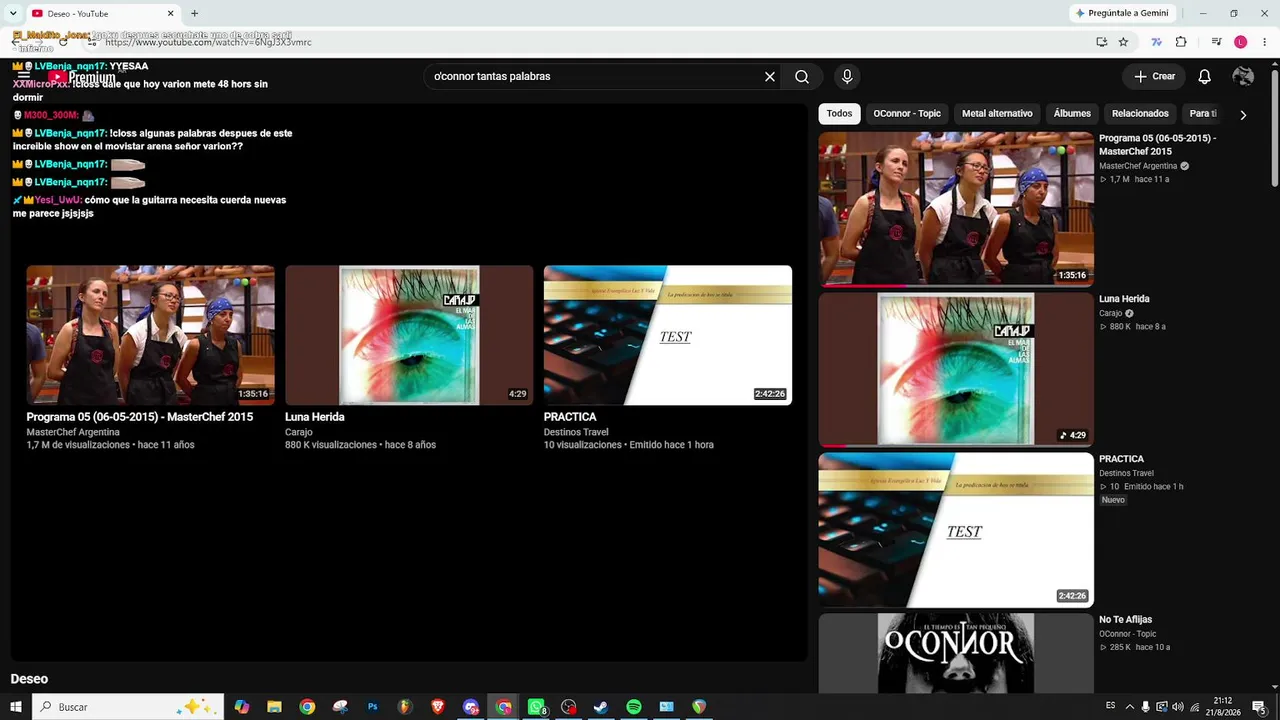Select the Relacionados filter chip
The image size is (1280, 720).
[1140, 114]
